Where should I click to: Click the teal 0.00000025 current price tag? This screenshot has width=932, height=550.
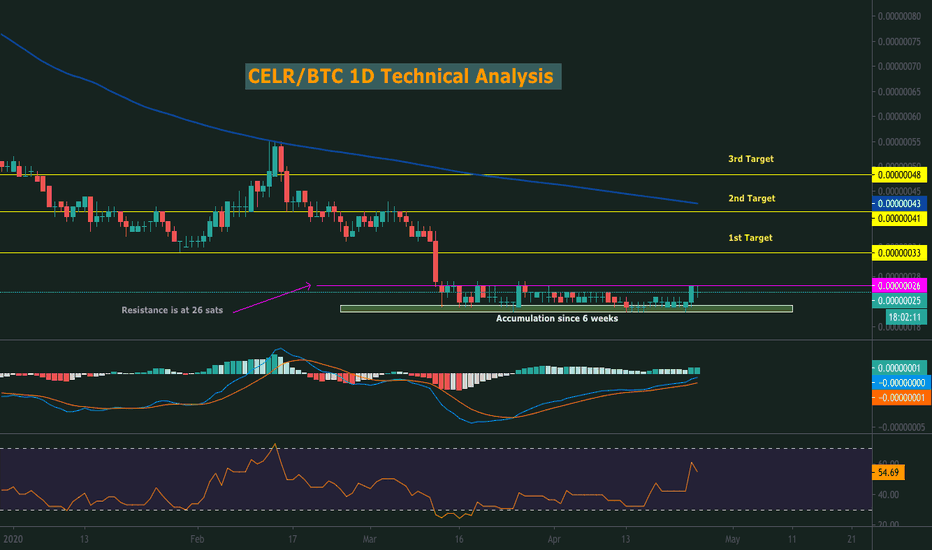(899, 301)
